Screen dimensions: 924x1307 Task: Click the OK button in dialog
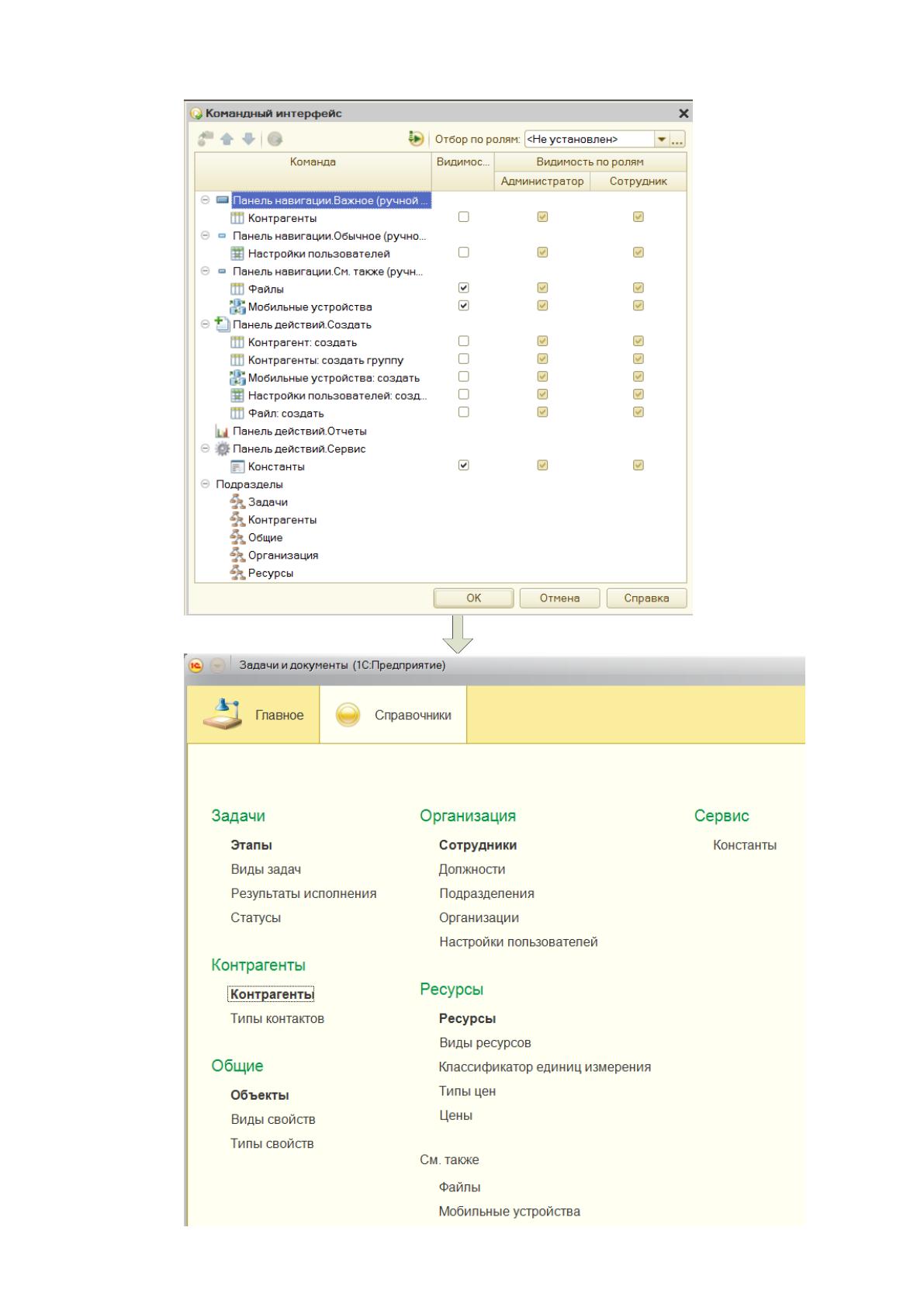coord(474,598)
